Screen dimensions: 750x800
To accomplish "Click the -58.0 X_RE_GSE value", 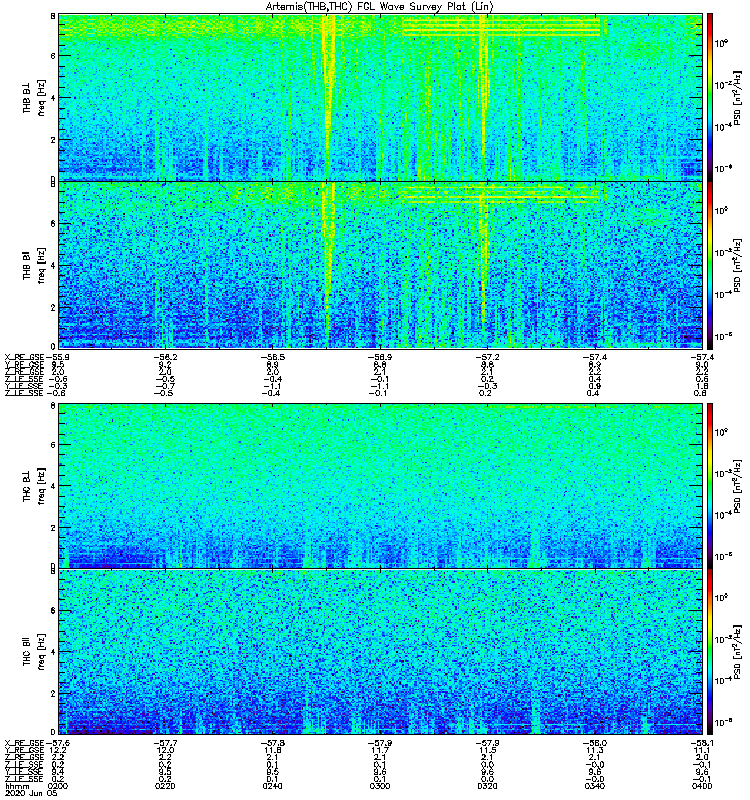I will point(595,743).
